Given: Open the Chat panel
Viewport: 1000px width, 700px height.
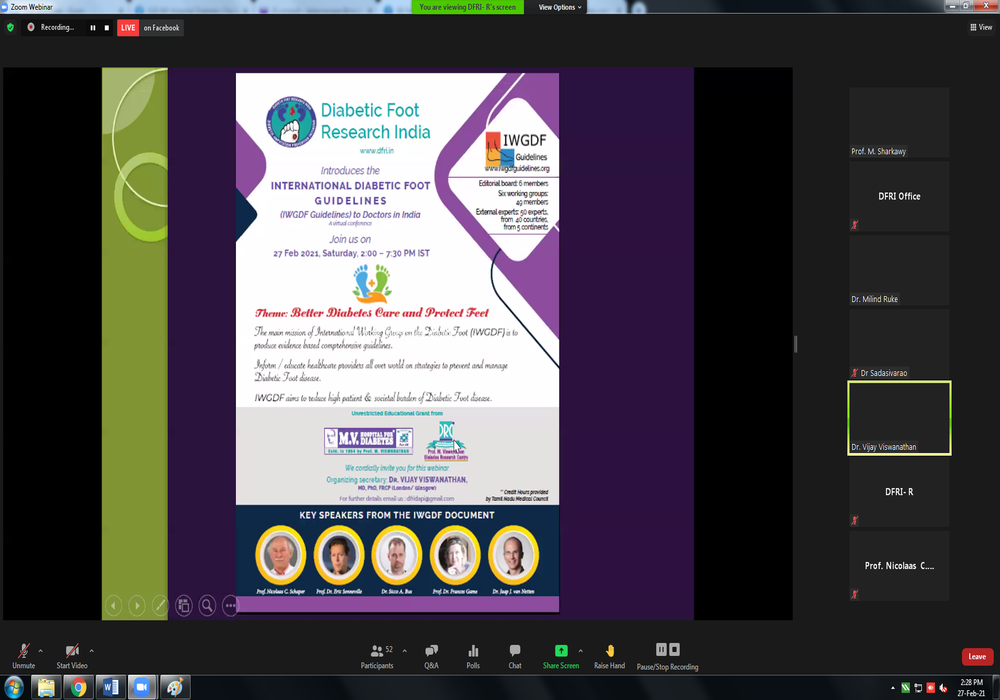Looking at the screenshot, I should click(514, 655).
